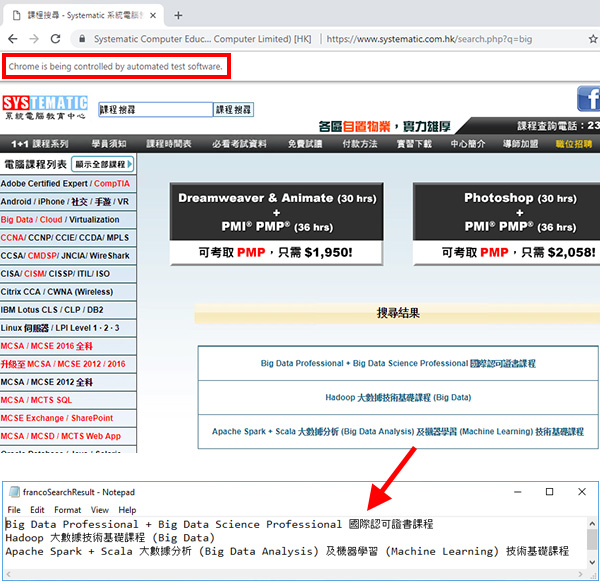The image size is (600, 584).
Task: Click Notepad horizontal scrollbar left arrow
Action: point(8,574)
